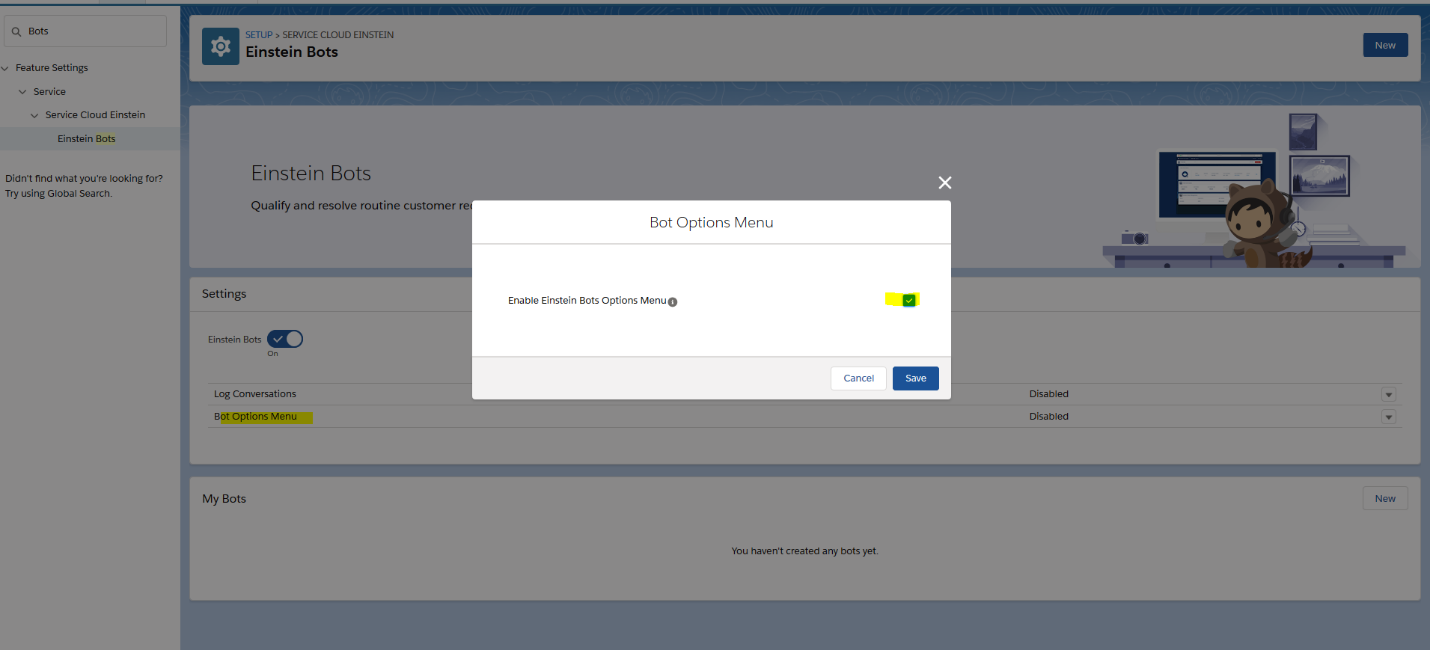Click the Astro mascot illustration

[1264, 224]
